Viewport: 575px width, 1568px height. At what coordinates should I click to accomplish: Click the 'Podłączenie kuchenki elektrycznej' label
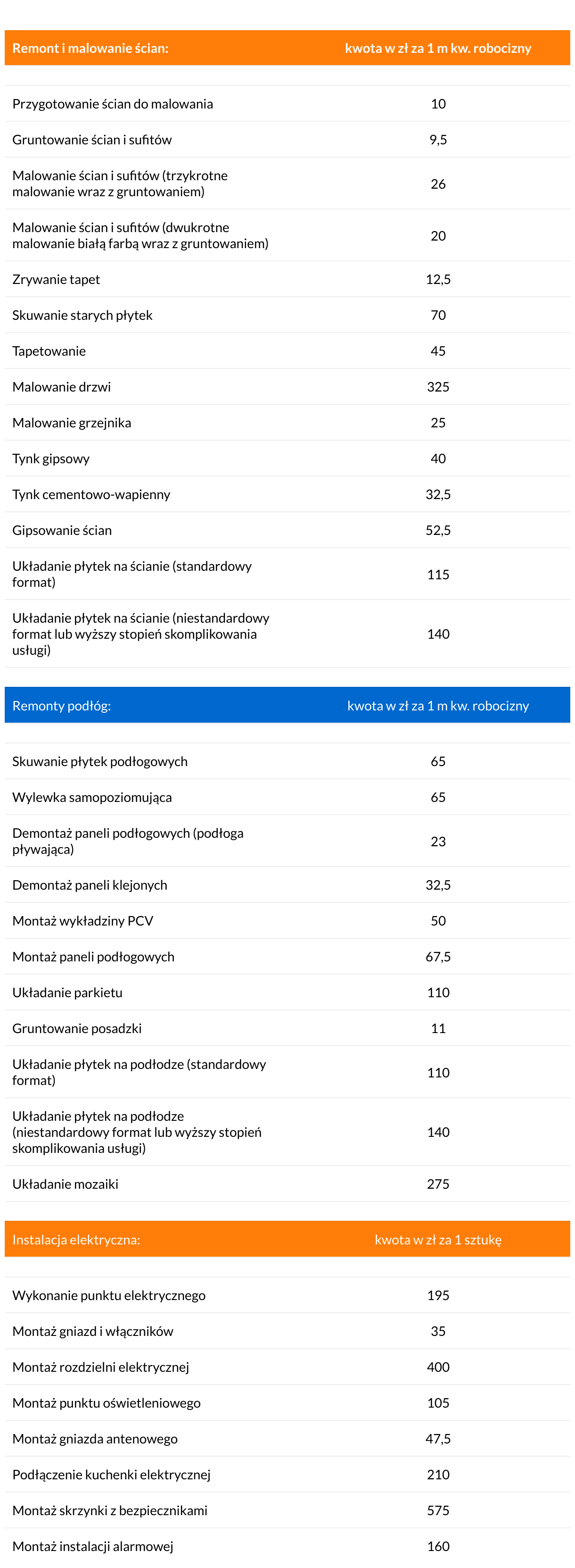click(x=111, y=1475)
